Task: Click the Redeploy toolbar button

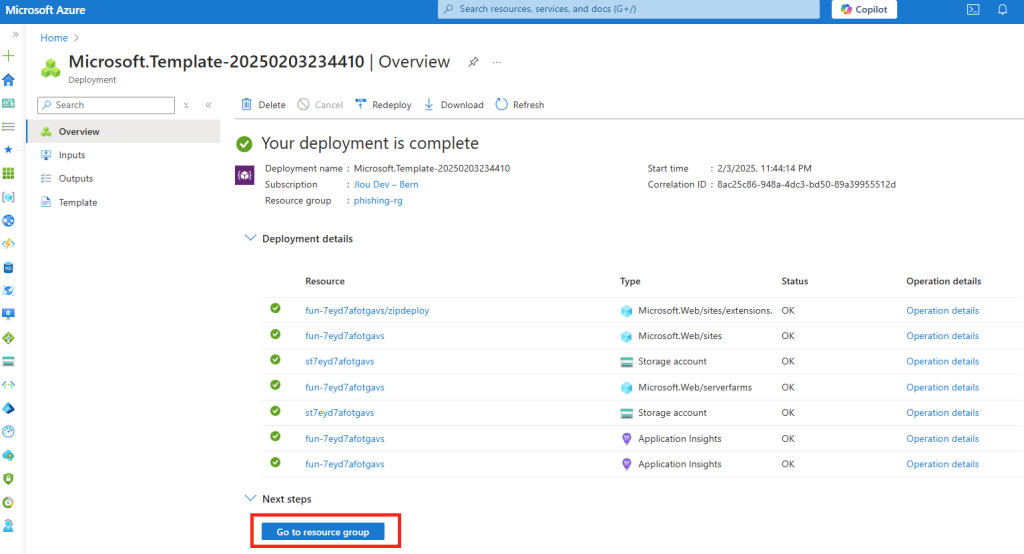Action: (383, 105)
